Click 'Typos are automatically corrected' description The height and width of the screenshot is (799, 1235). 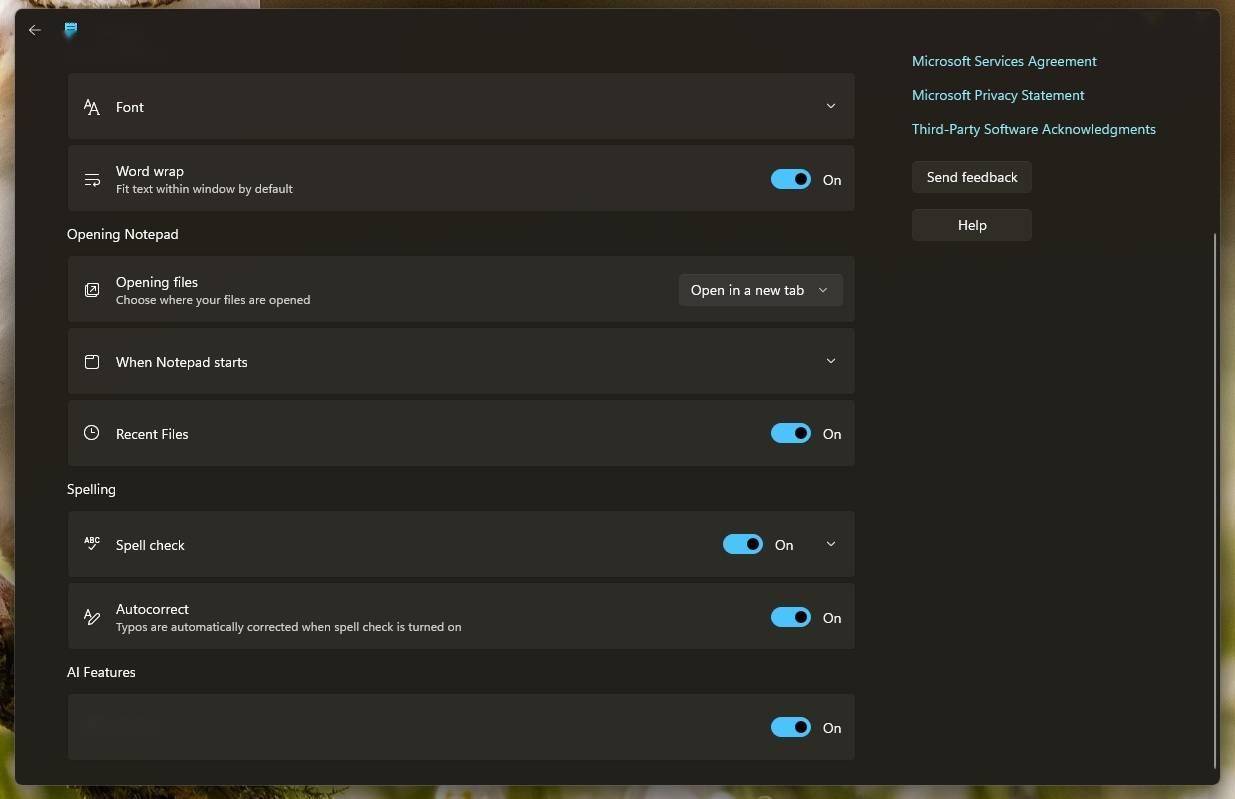(288, 627)
